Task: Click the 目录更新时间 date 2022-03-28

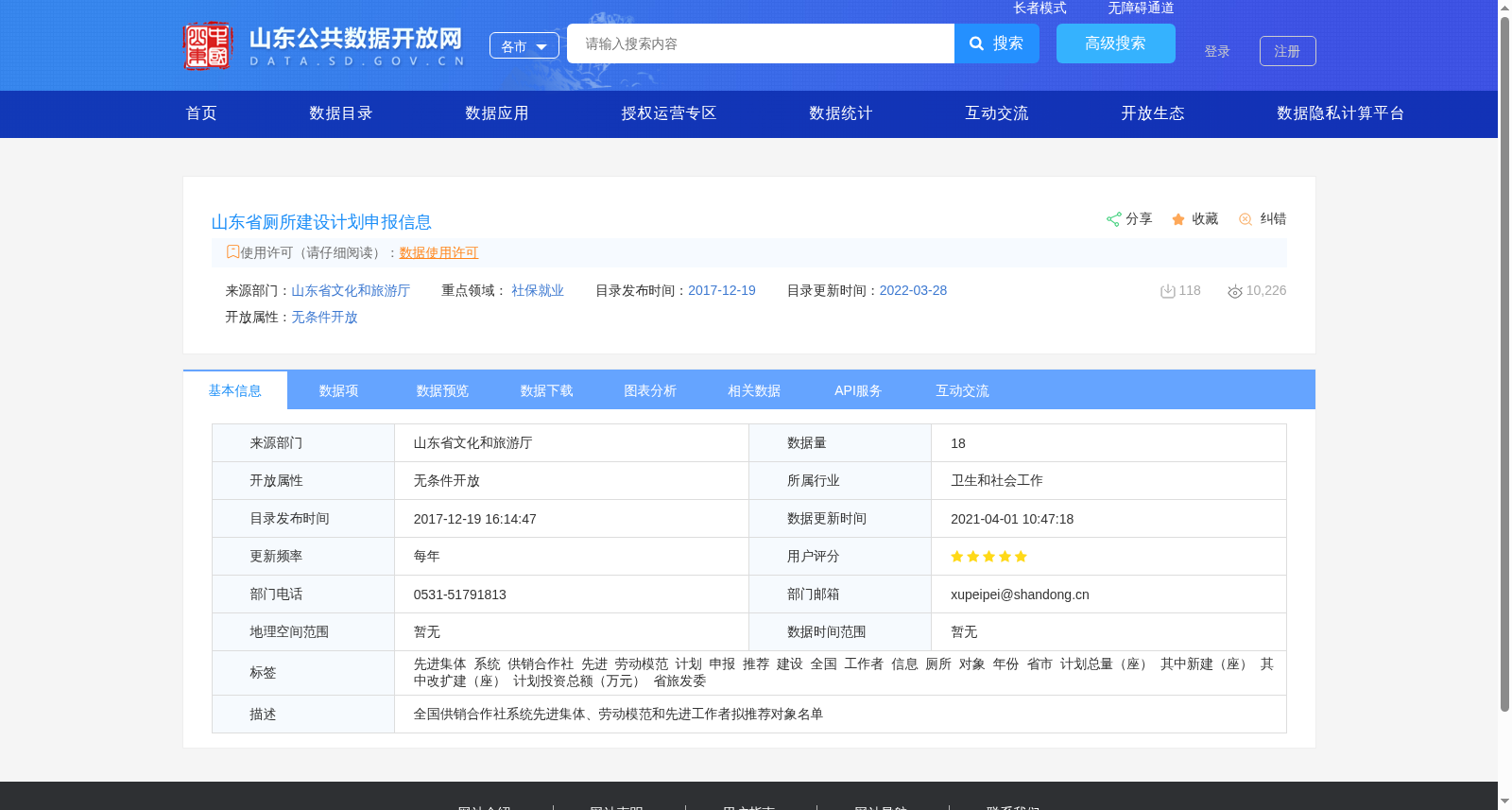Action: click(x=913, y=290)
